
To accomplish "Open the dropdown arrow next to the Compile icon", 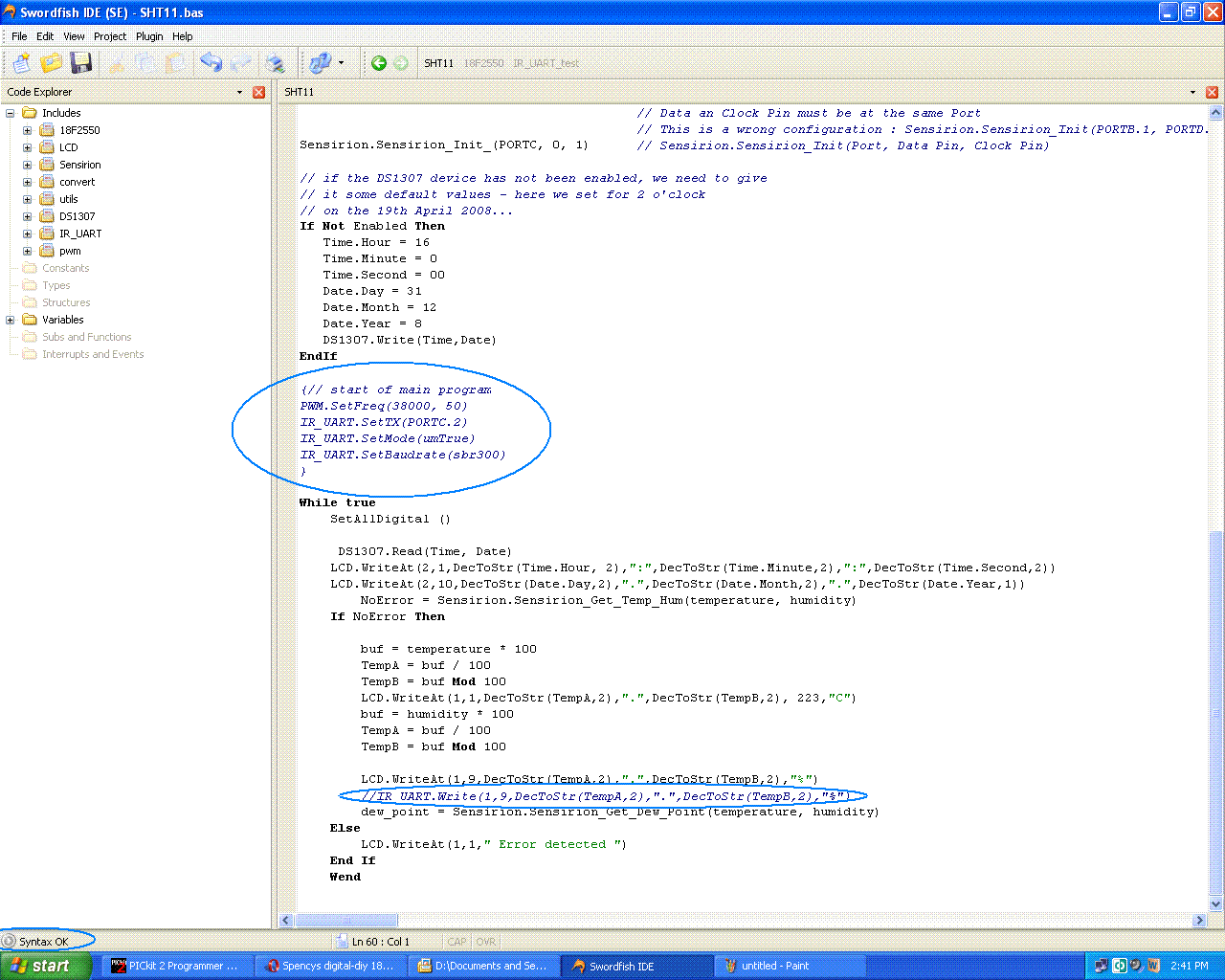I will pyautogui.click(x=342, y=63).
